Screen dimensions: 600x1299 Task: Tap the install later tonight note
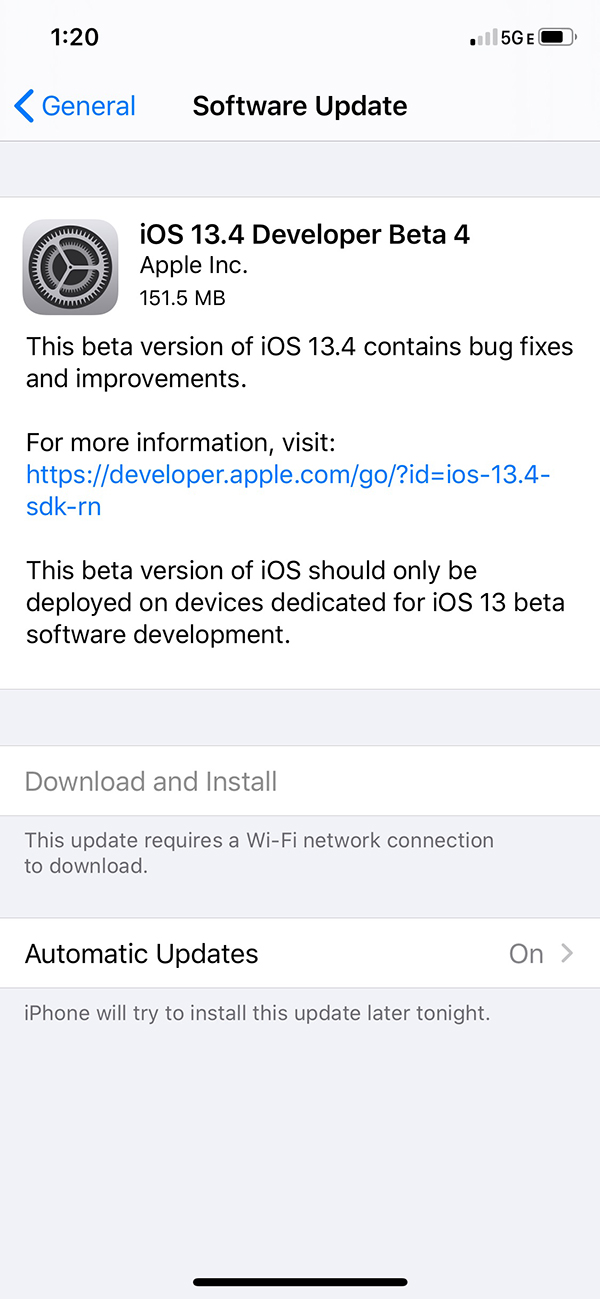[257, 1013]
